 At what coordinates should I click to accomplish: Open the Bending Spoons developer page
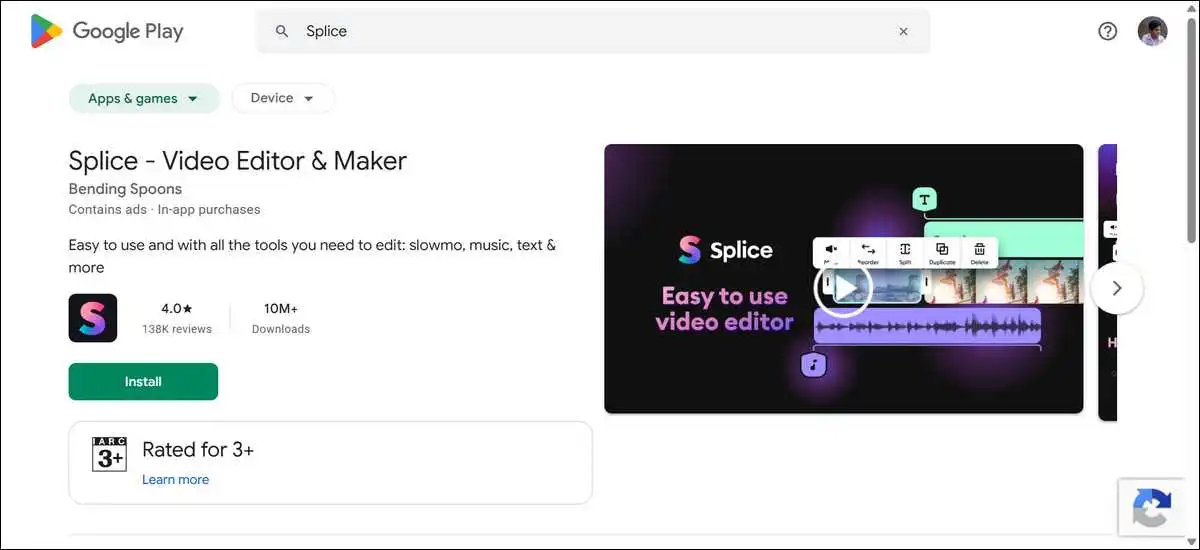(x=125, y=189)
